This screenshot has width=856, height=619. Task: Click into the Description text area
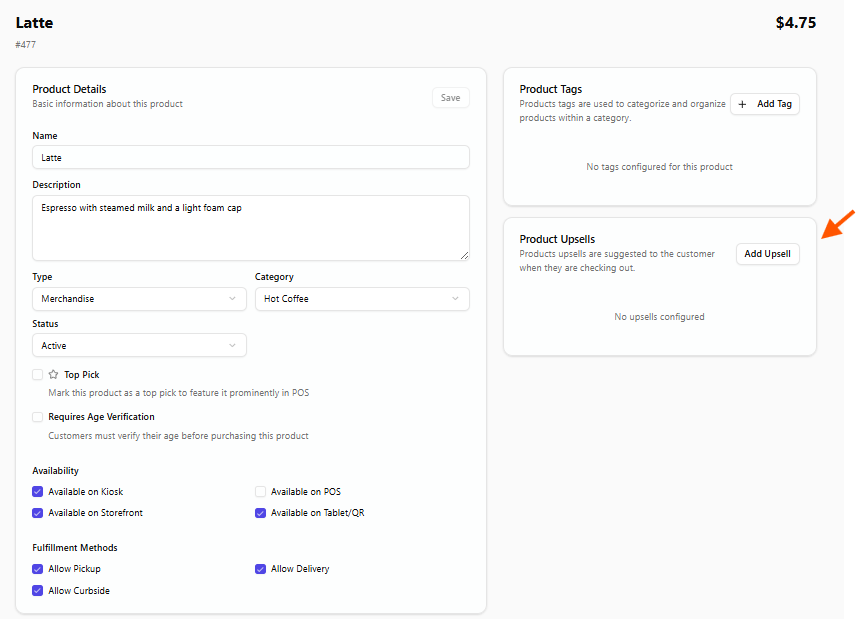point(250,228)
